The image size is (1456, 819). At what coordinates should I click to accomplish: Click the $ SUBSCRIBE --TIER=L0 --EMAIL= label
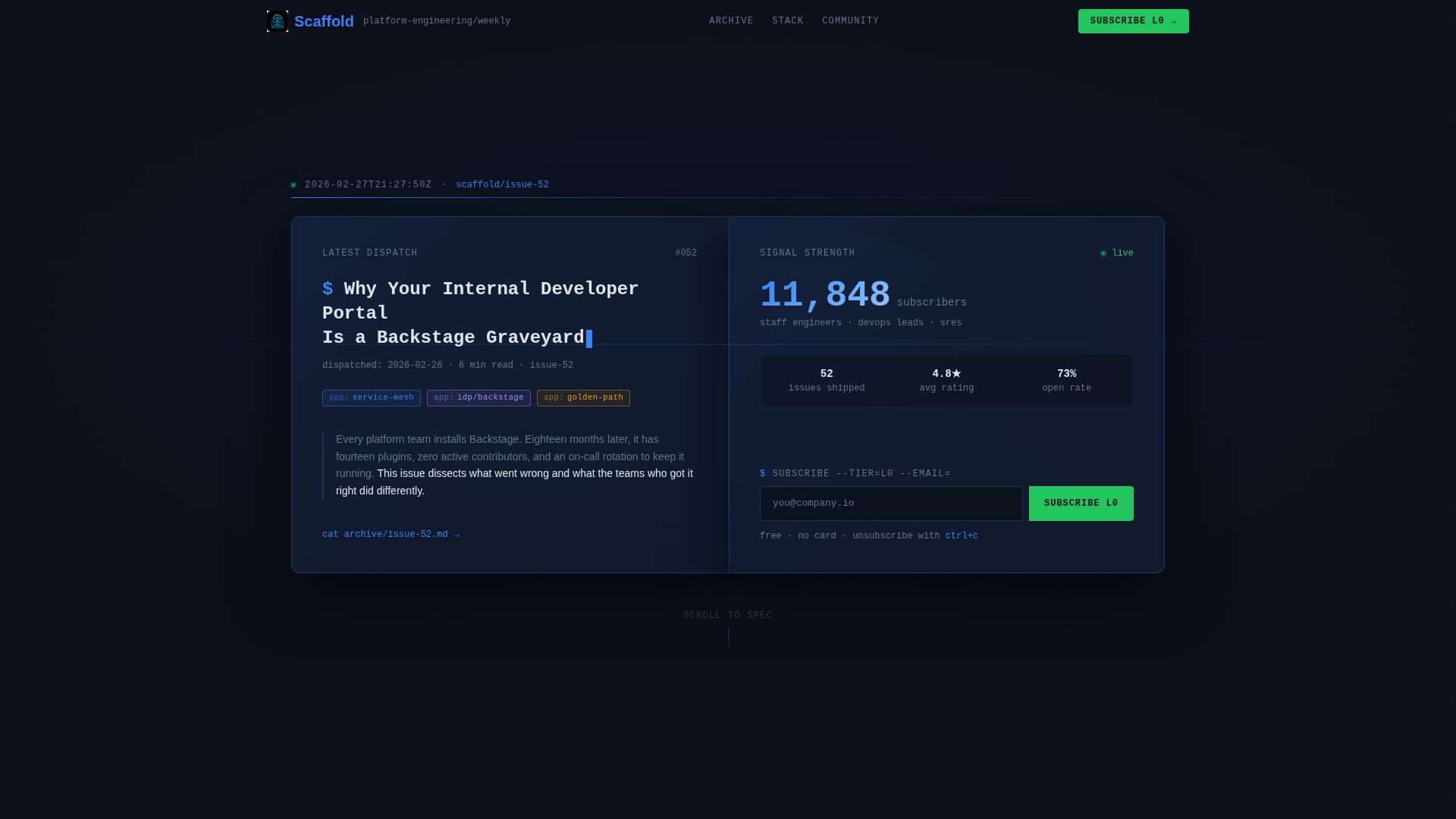[855, 474]
